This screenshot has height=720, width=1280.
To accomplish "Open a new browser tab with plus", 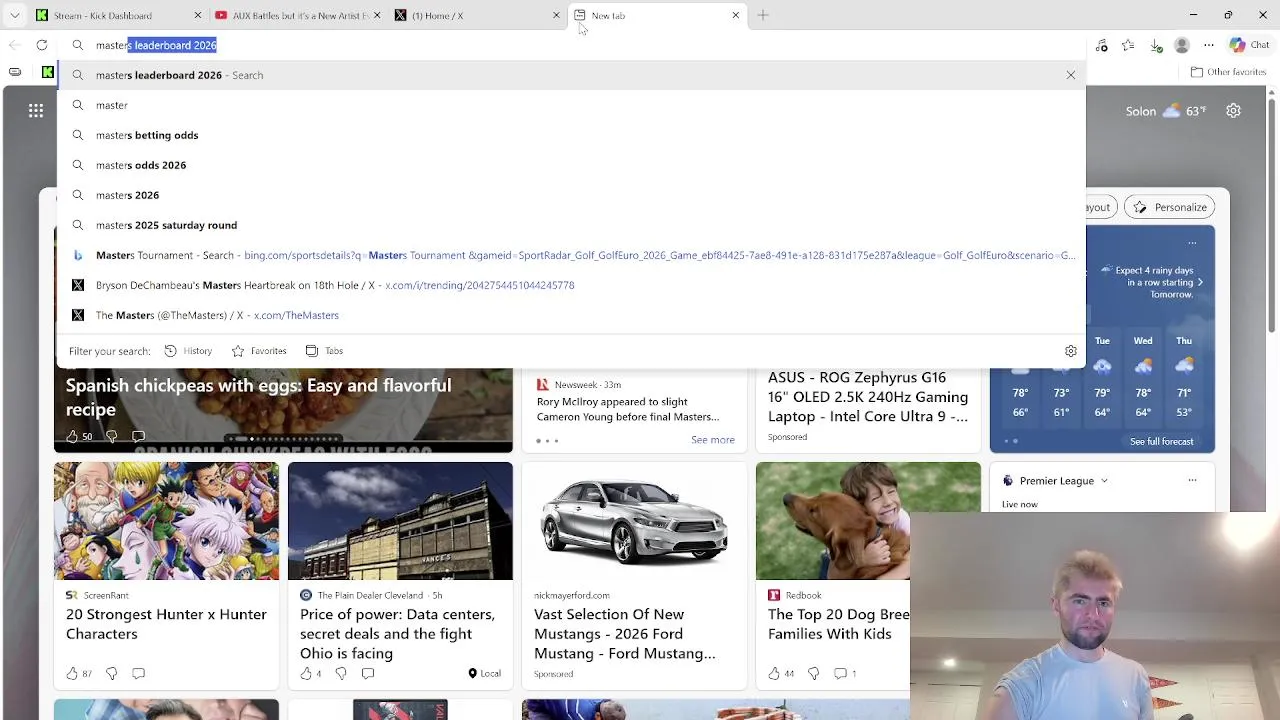I will (763, 15).
